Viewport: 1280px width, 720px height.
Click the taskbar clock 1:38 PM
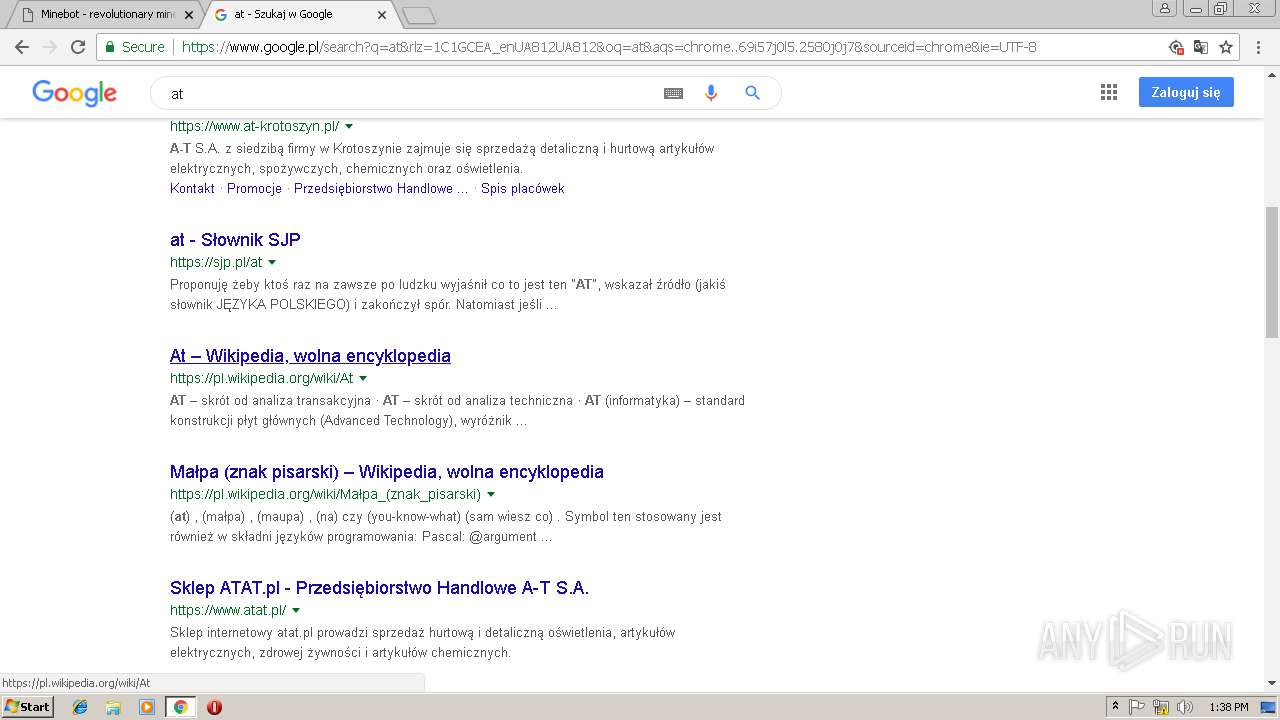(1228, 707)
